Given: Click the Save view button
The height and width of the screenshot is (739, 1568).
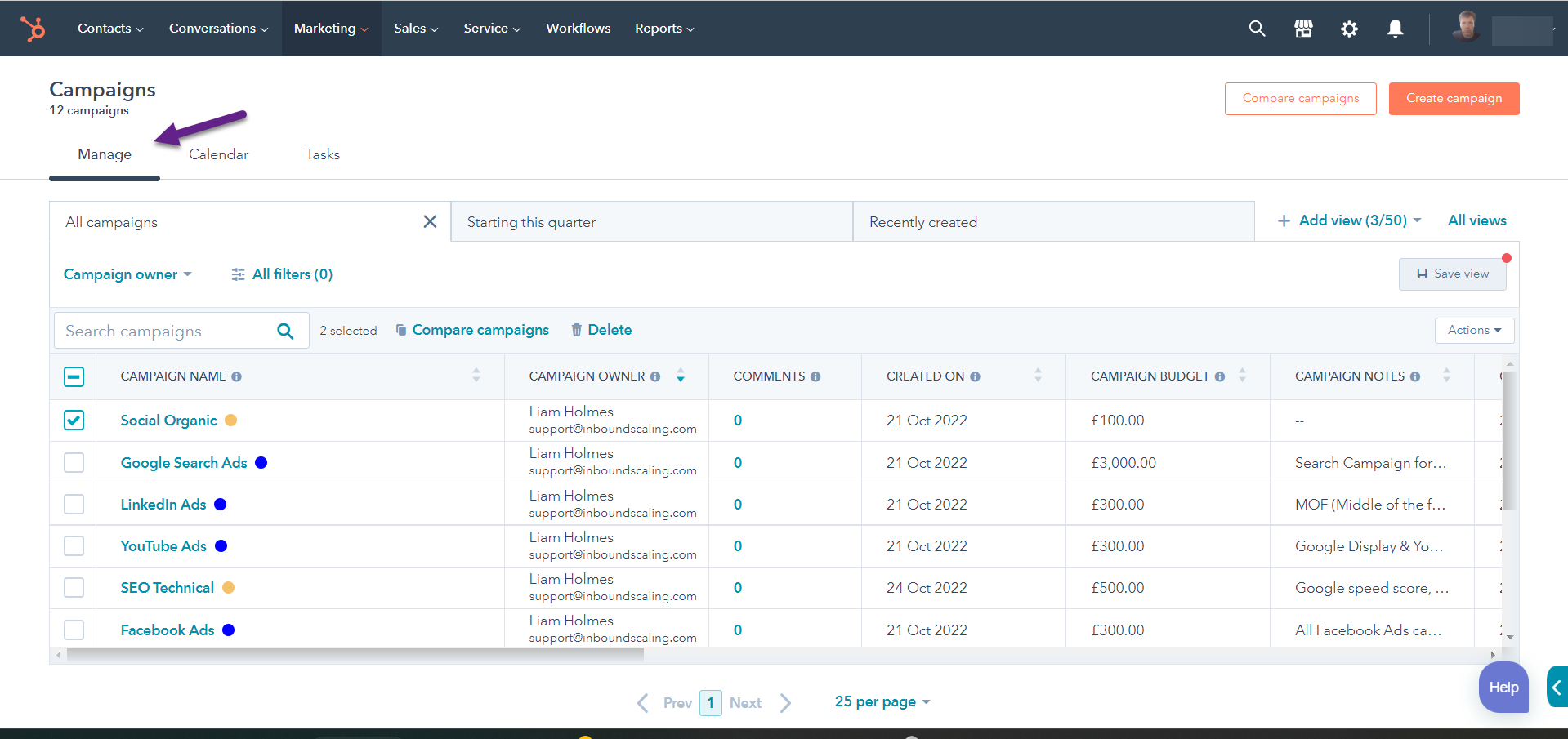Looking at the screenshot, I should coord(1452,274).
